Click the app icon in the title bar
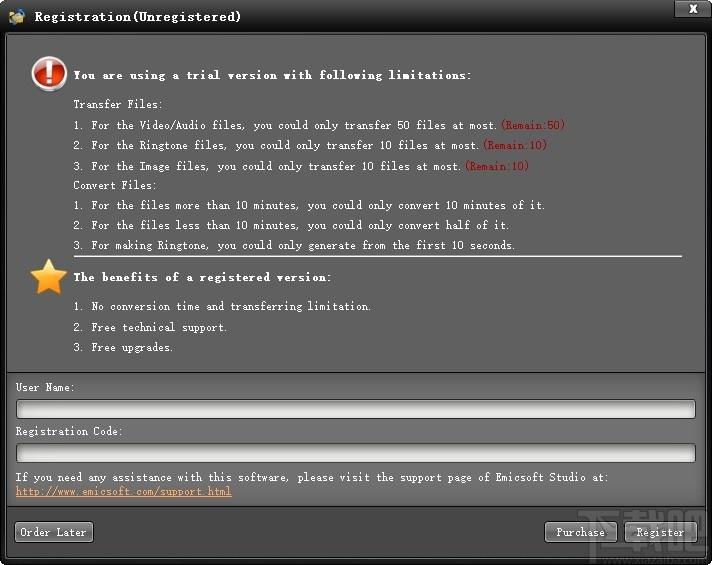The image size is (712, 565). coord(16,17)
